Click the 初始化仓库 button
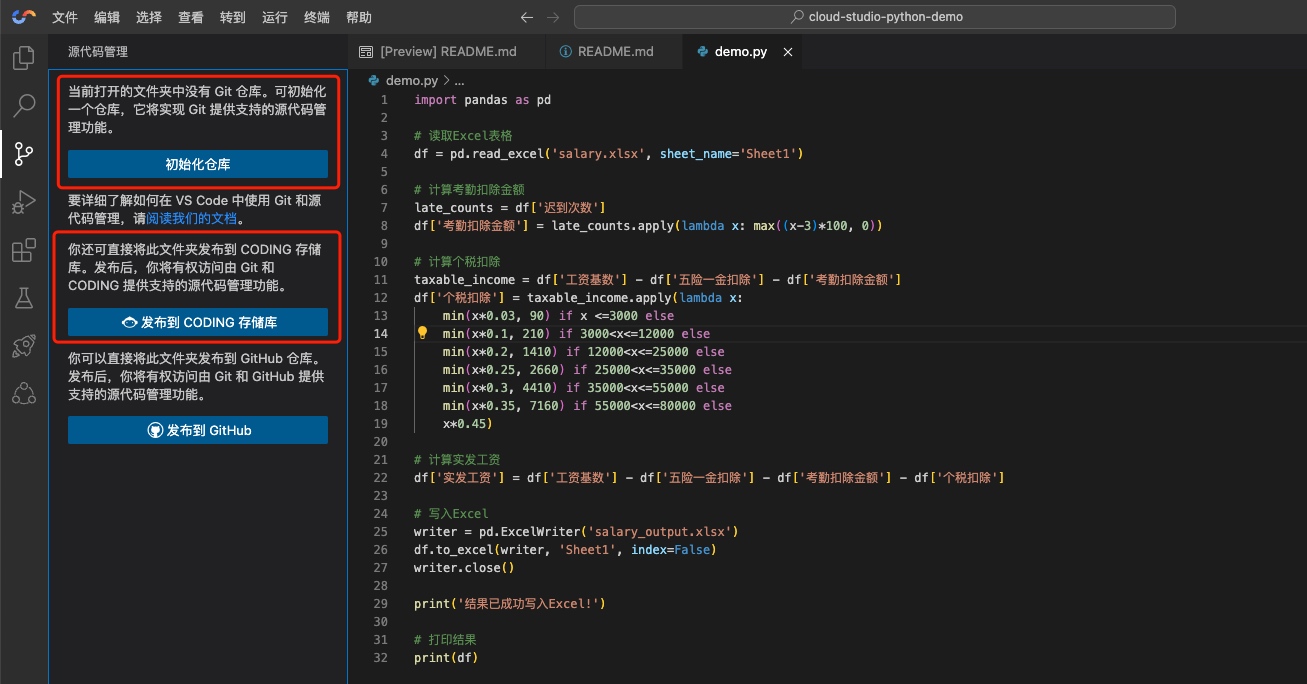The height and width of the screenshot is (684, 1307). pyautogui.click(x=198, y=164)
